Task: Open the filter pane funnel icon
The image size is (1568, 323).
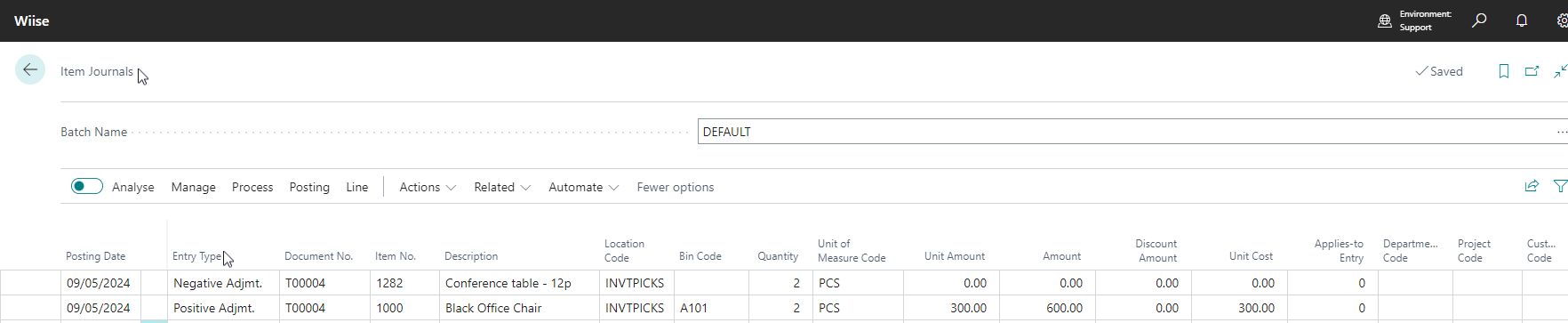Action: (1560, 186)
